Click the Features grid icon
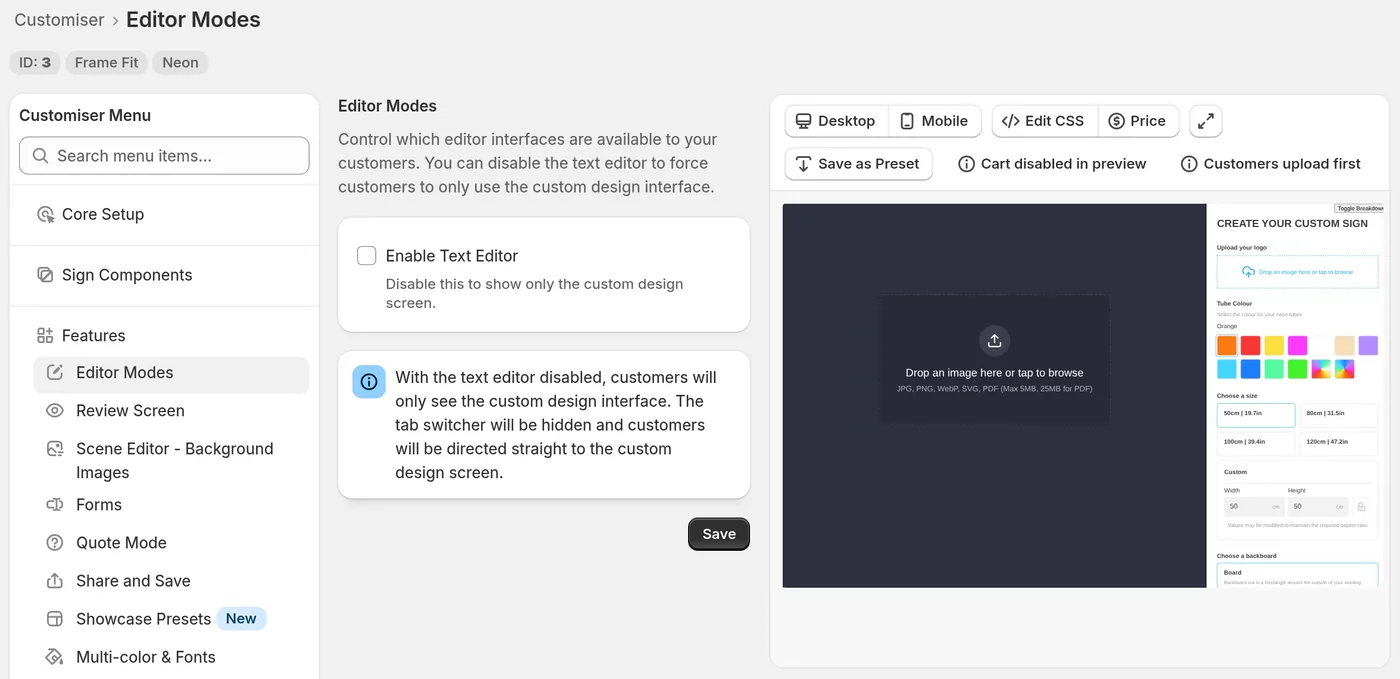The width and height of the screenshot is (1400, 679). coord(45,336)
